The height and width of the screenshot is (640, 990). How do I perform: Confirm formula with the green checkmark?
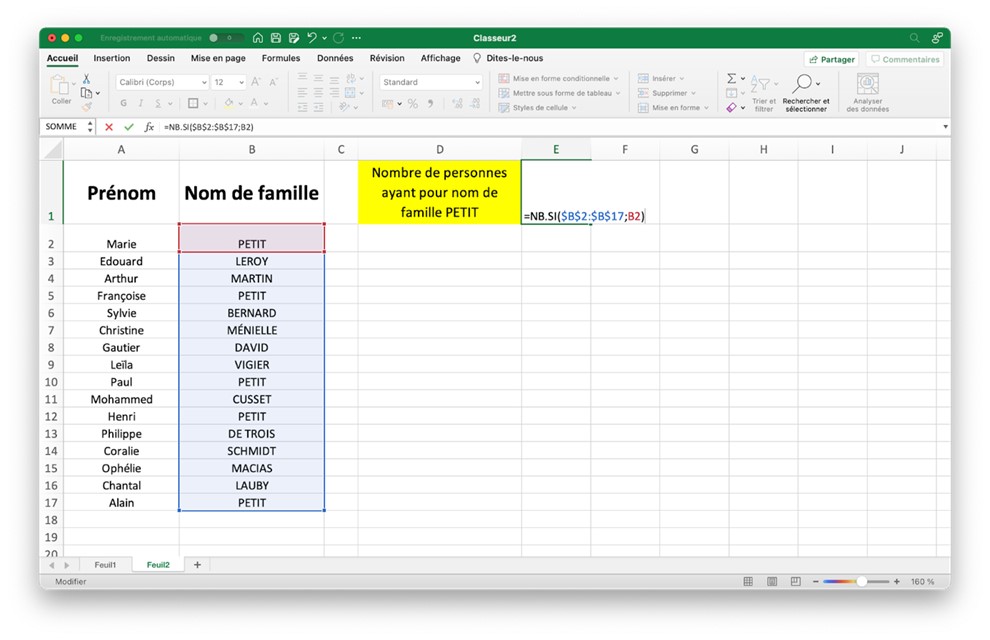(129, 126)
